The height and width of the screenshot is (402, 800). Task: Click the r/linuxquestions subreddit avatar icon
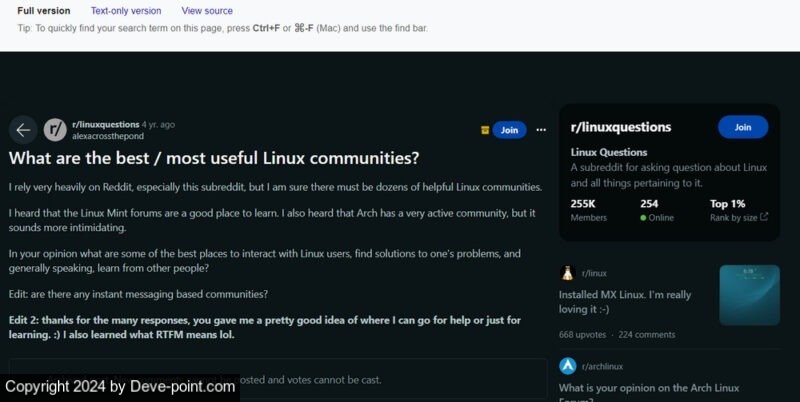(x=56, y=129)
